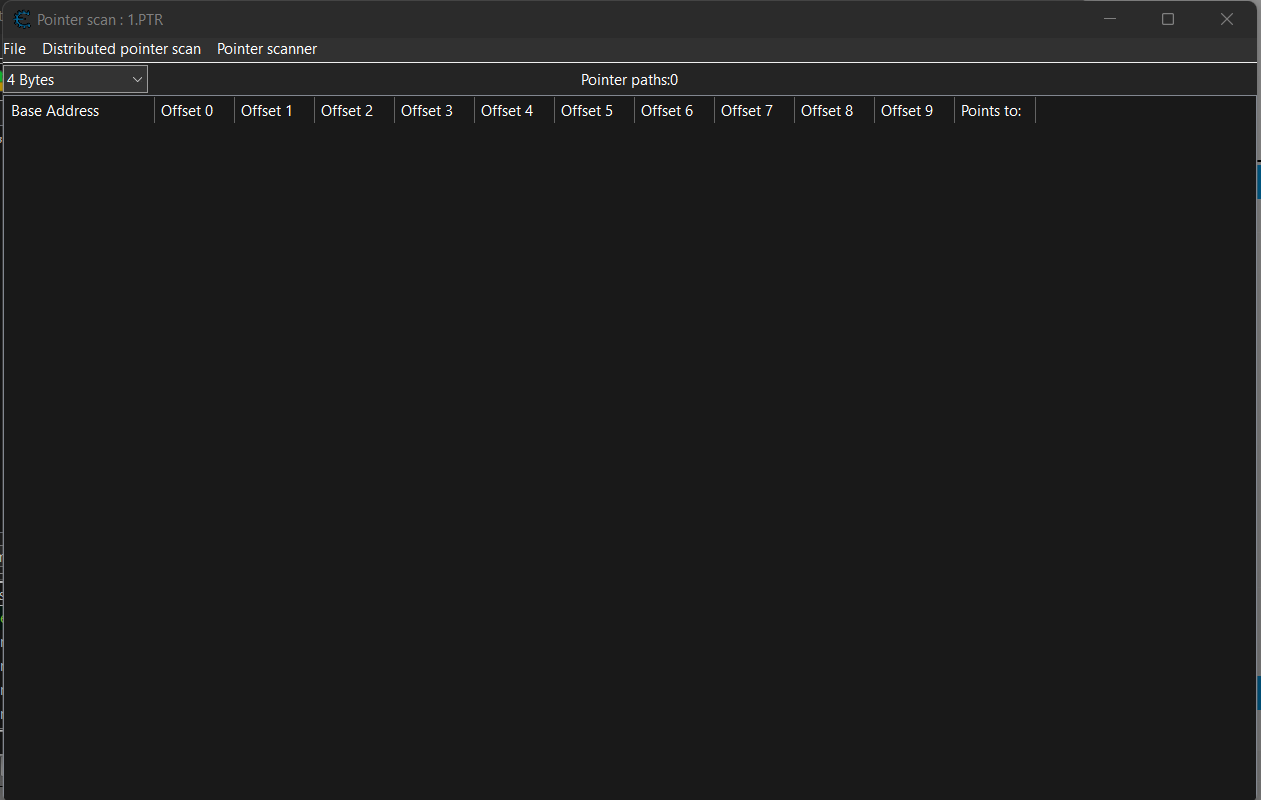Expand the 4 Bytes value type dropdown
The image size is (1261, 800).
(75, 80)
